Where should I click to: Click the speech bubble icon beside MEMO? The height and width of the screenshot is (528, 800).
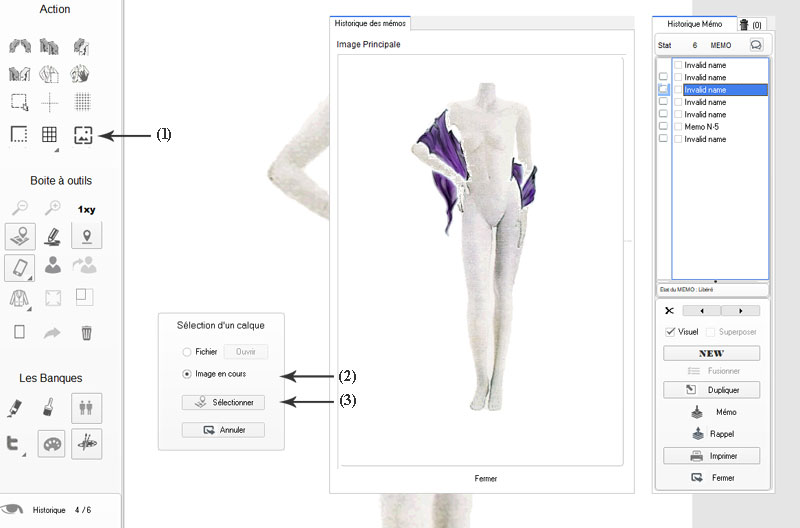coord(756,45)
